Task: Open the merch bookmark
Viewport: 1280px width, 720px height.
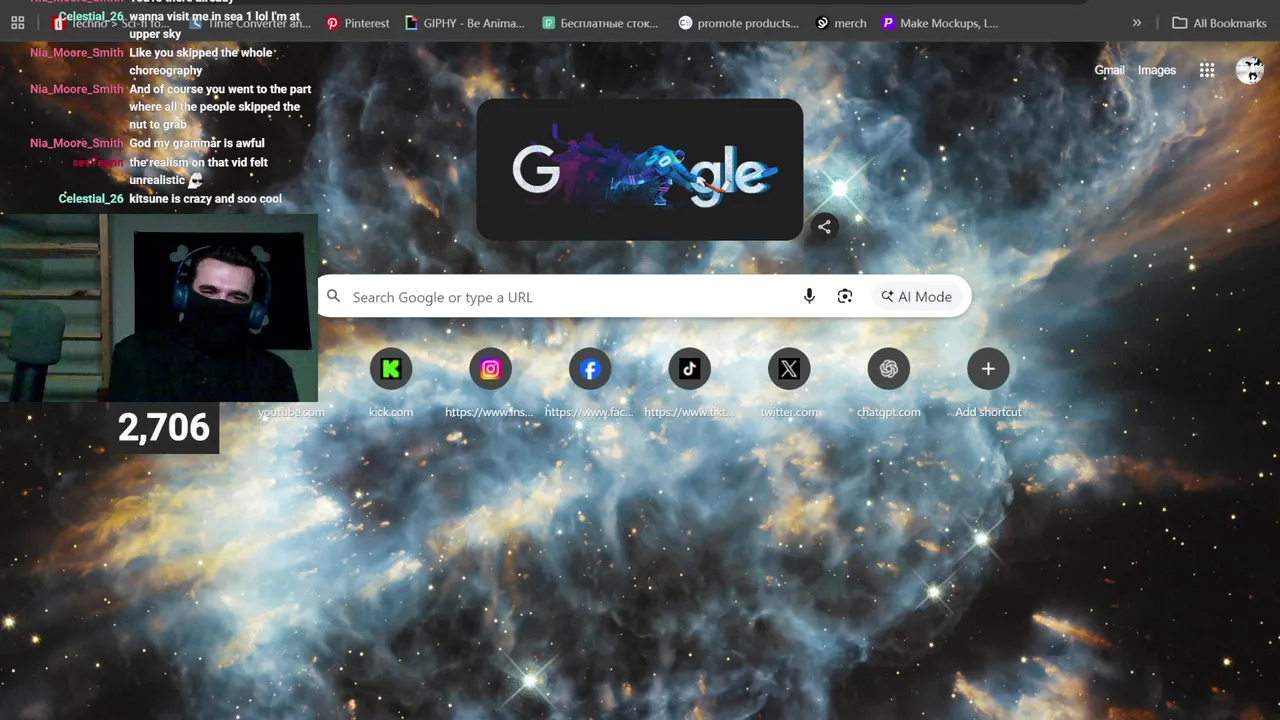Action: (841, 23)
